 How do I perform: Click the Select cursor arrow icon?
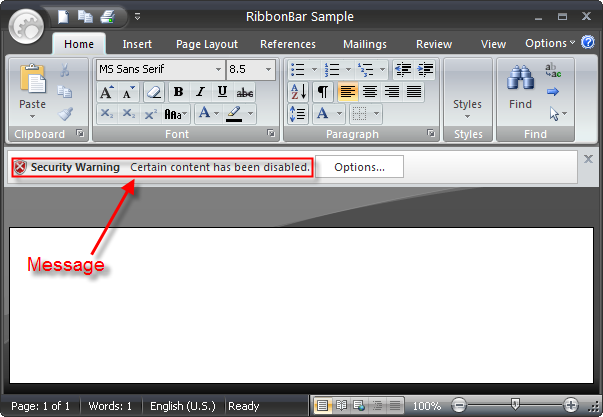tap(554, 114)
